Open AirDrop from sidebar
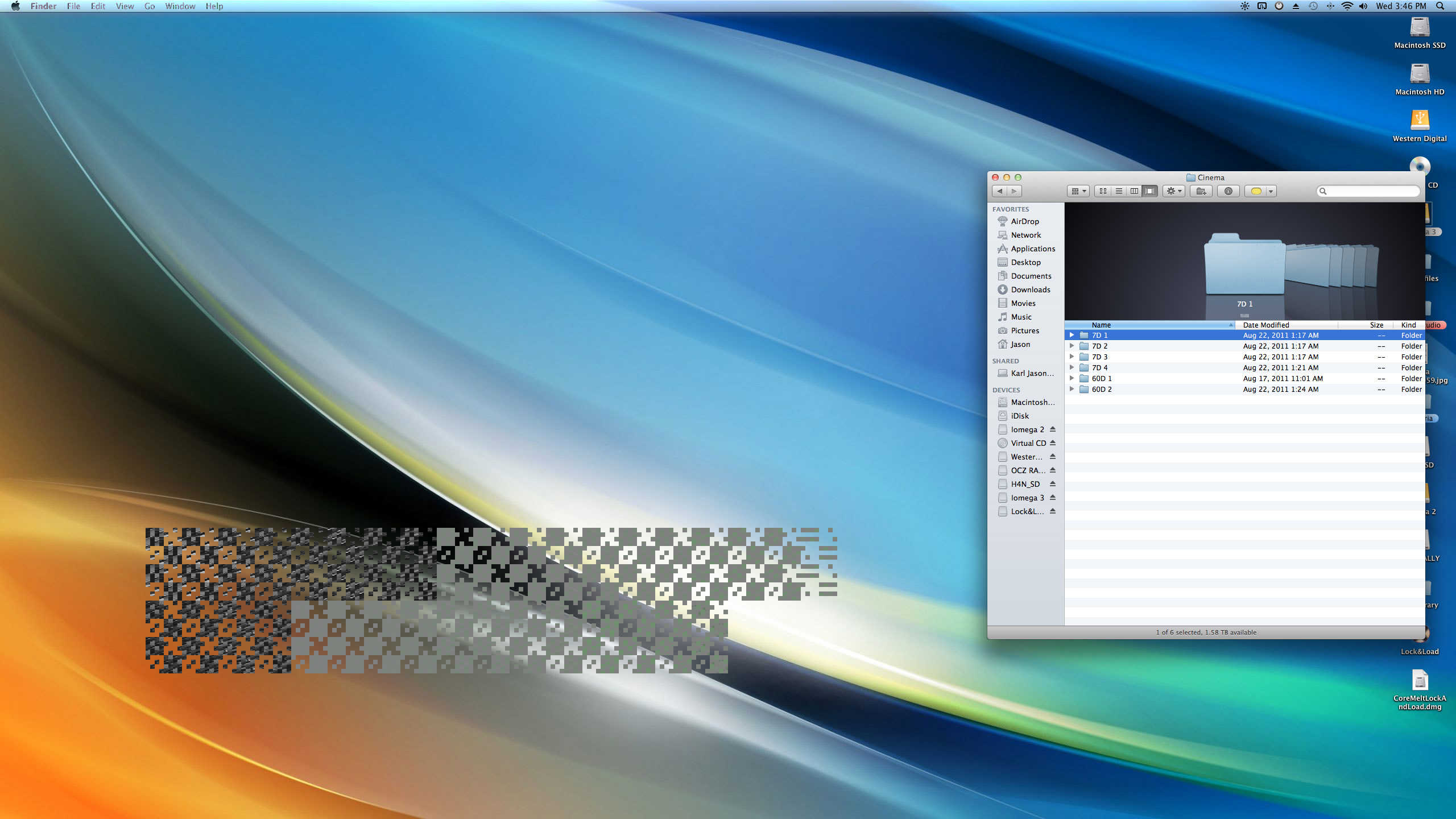This screenshot has height=819, width=1456. tap(1024, 221)
